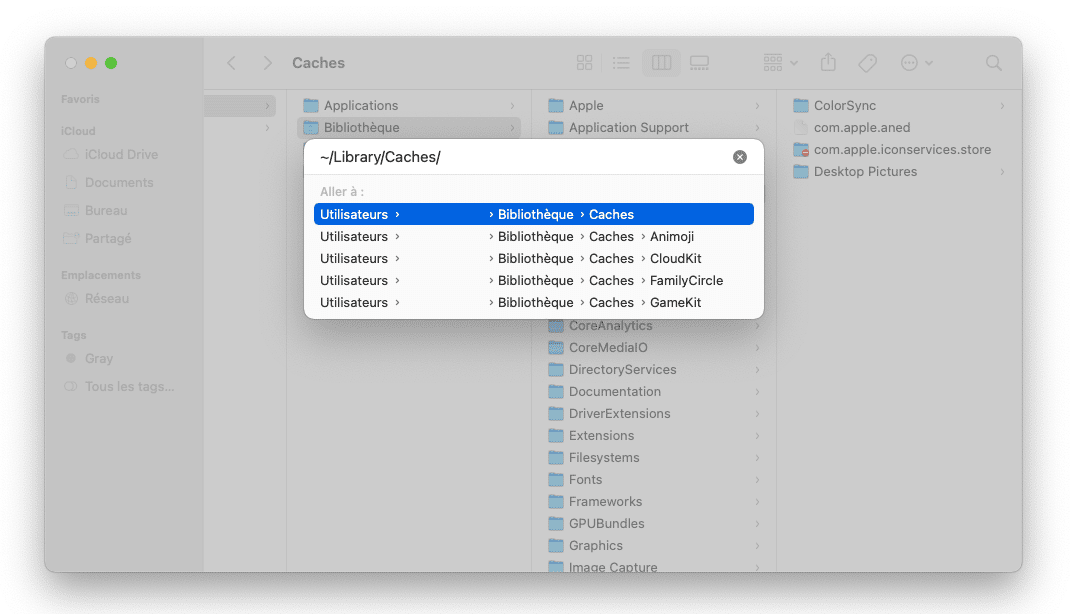Switch to list view

[x=622, y=63]
